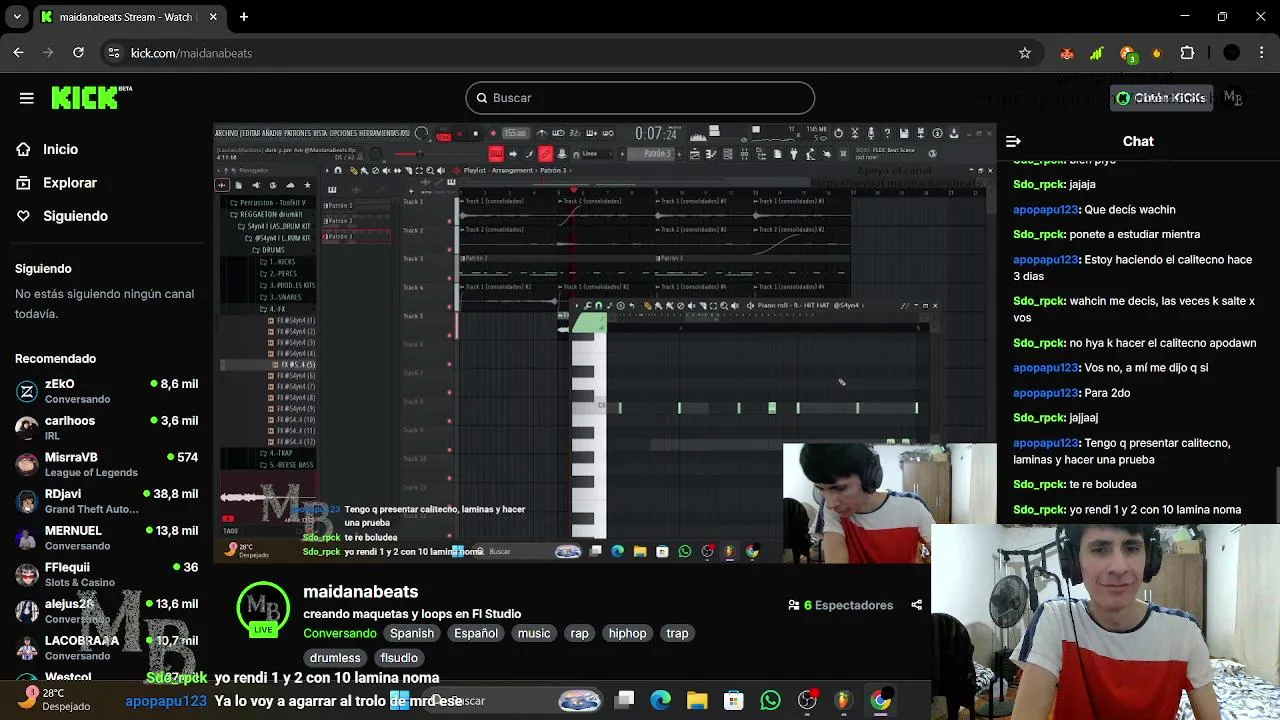This screenshot has height=720, width=1280.
Task: Click the save disk icon in FL Studio toolbar
Action: point(904,133)
